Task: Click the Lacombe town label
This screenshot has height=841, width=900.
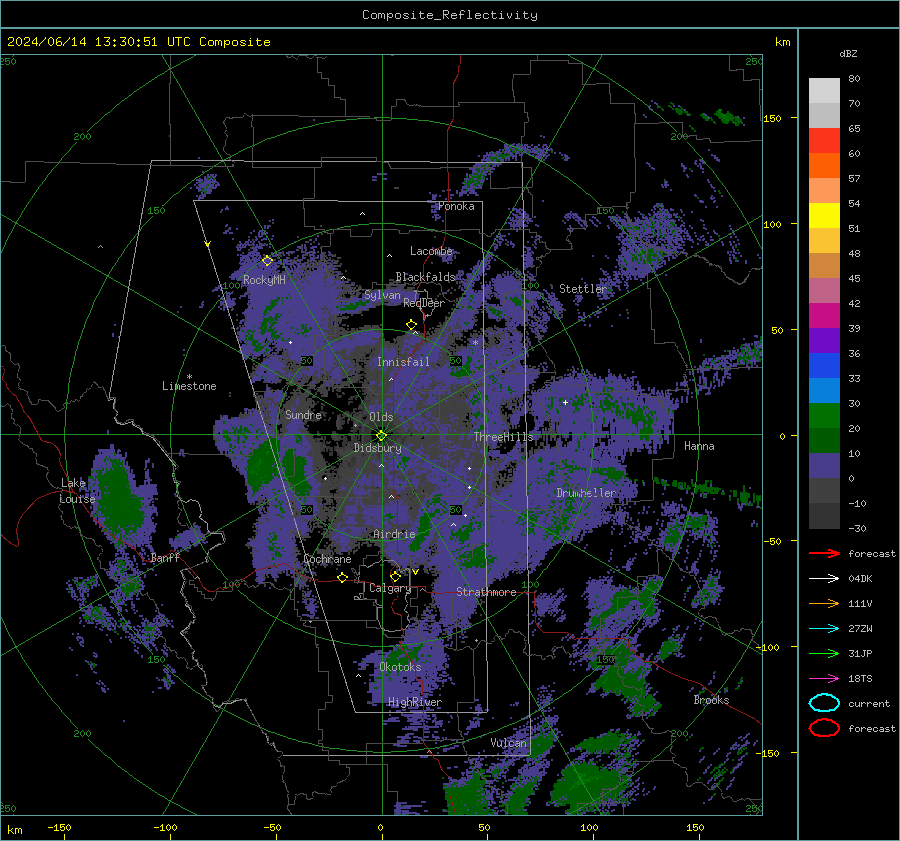Action: (431, 251)
